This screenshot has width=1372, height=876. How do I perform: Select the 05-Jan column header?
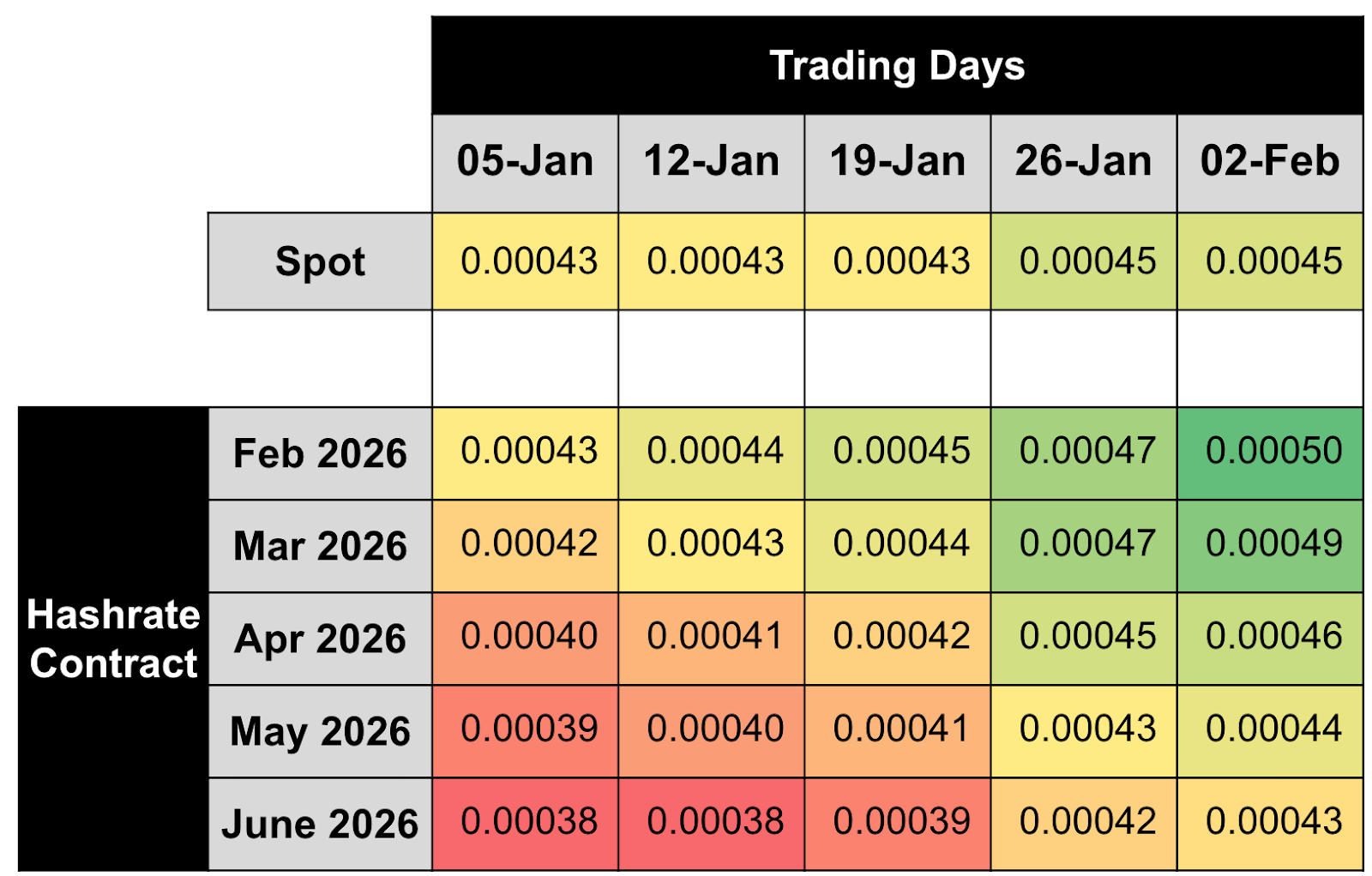coord(525,162)
